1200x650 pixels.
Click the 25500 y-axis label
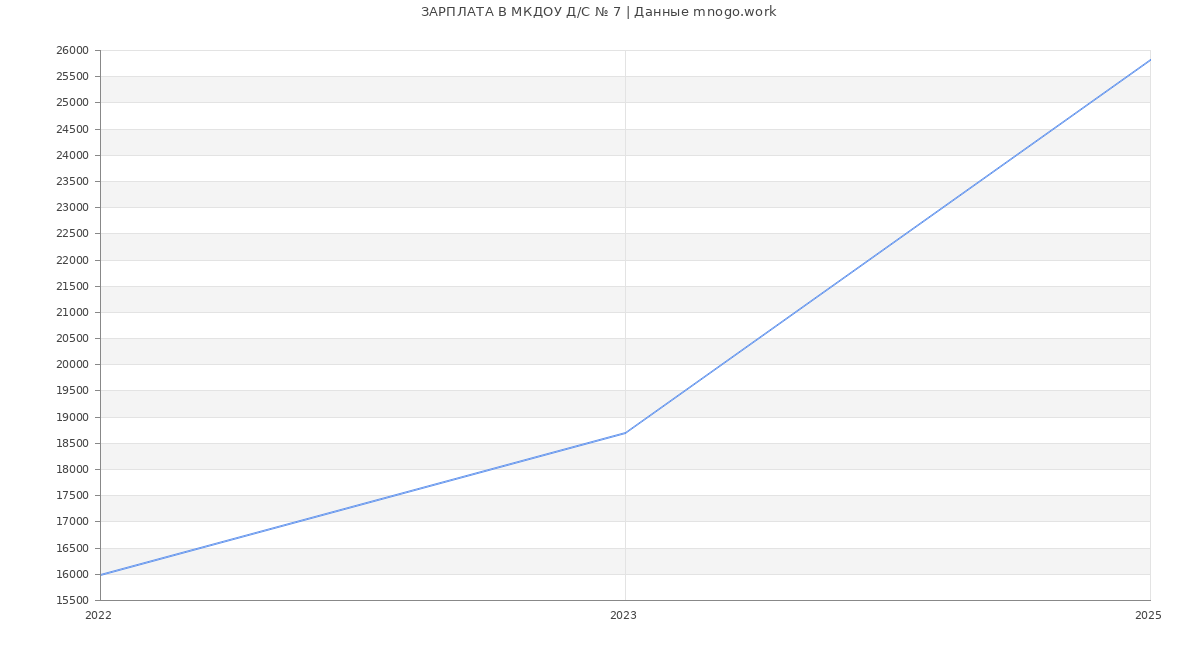pyautogui.click(x=73, y=77)
